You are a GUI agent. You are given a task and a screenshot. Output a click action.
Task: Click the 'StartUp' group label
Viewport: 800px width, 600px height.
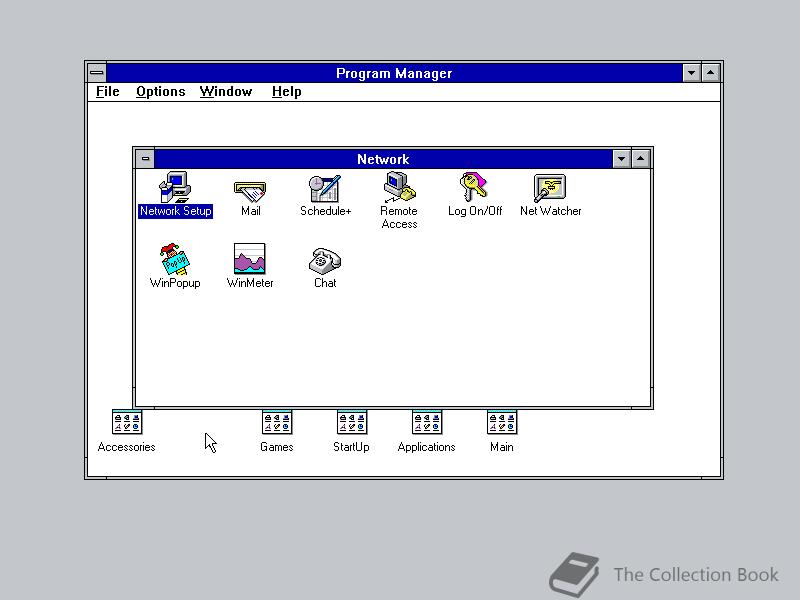pos(351,447)
